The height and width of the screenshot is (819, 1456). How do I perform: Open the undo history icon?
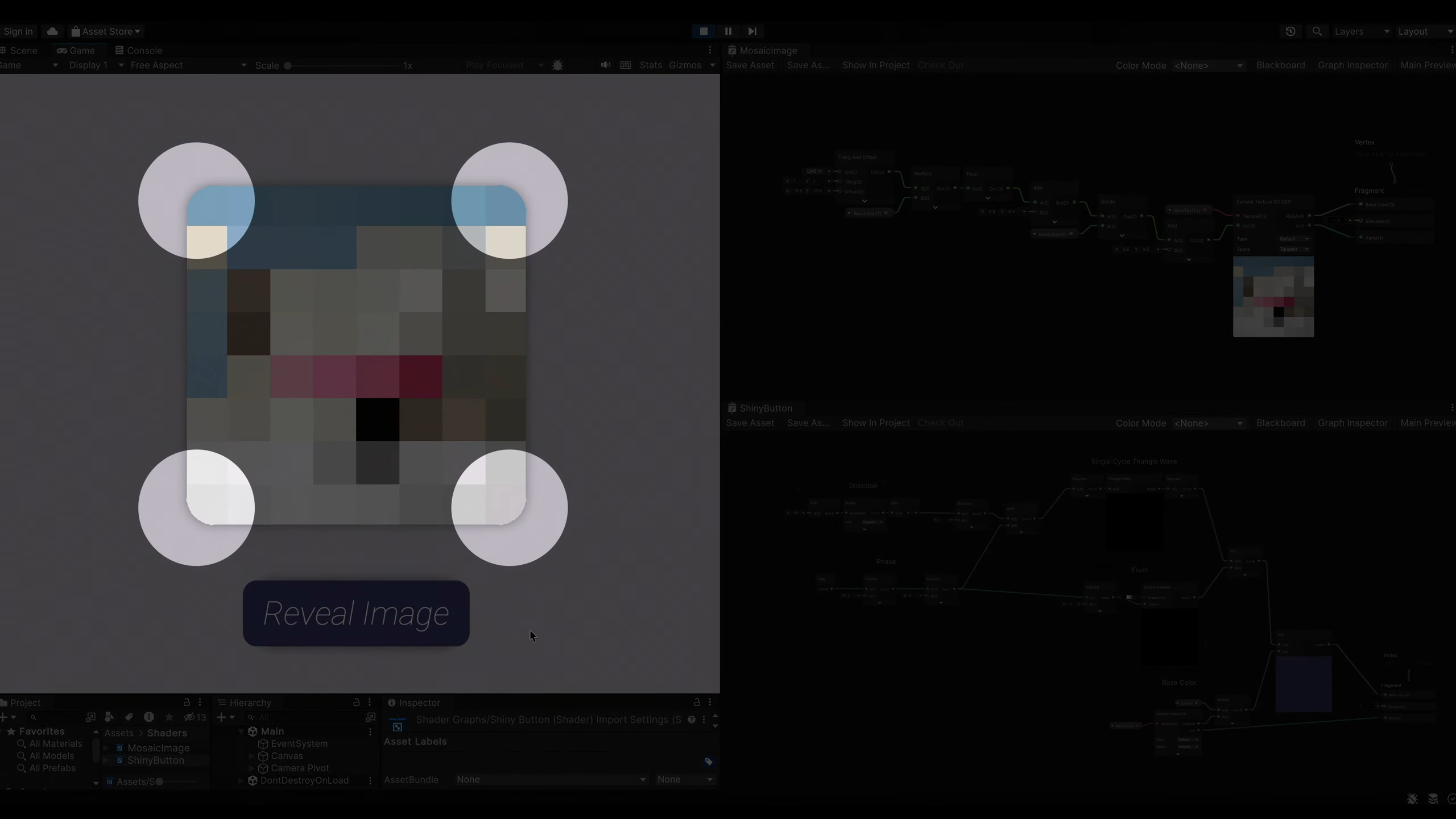1290,31
